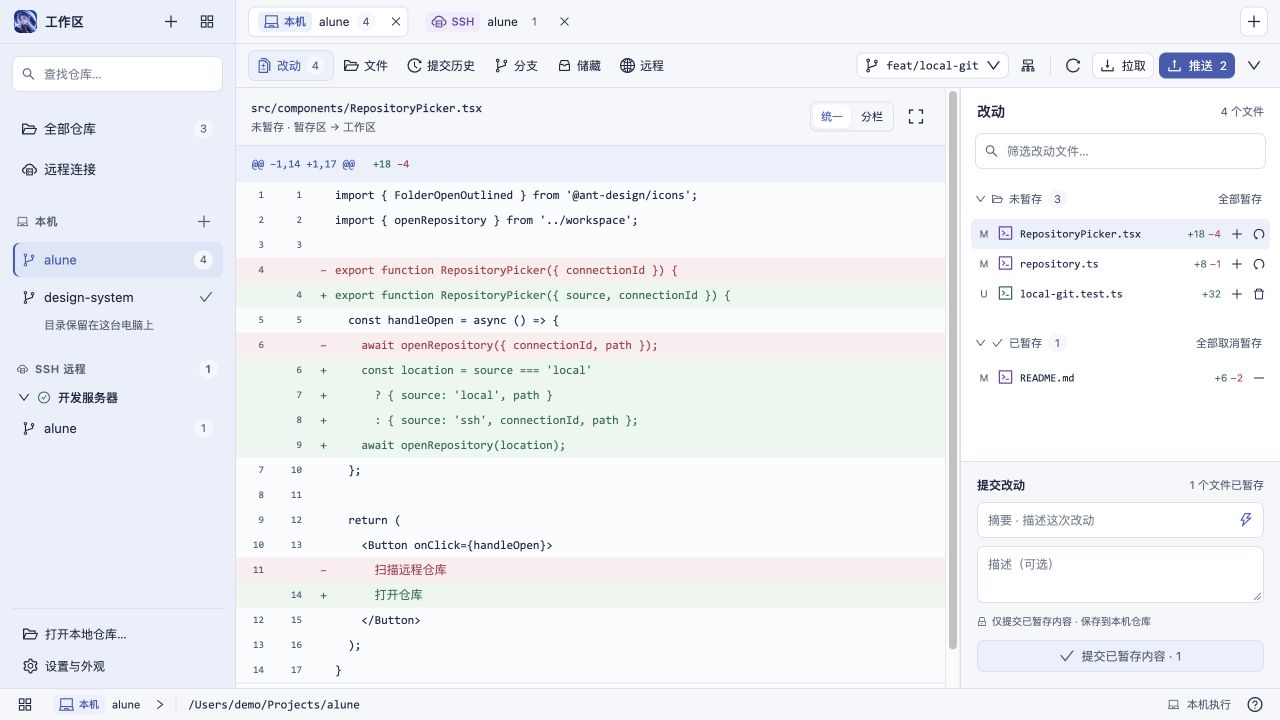
Task: Switch to the SSH alune tab
Action: 485,22
